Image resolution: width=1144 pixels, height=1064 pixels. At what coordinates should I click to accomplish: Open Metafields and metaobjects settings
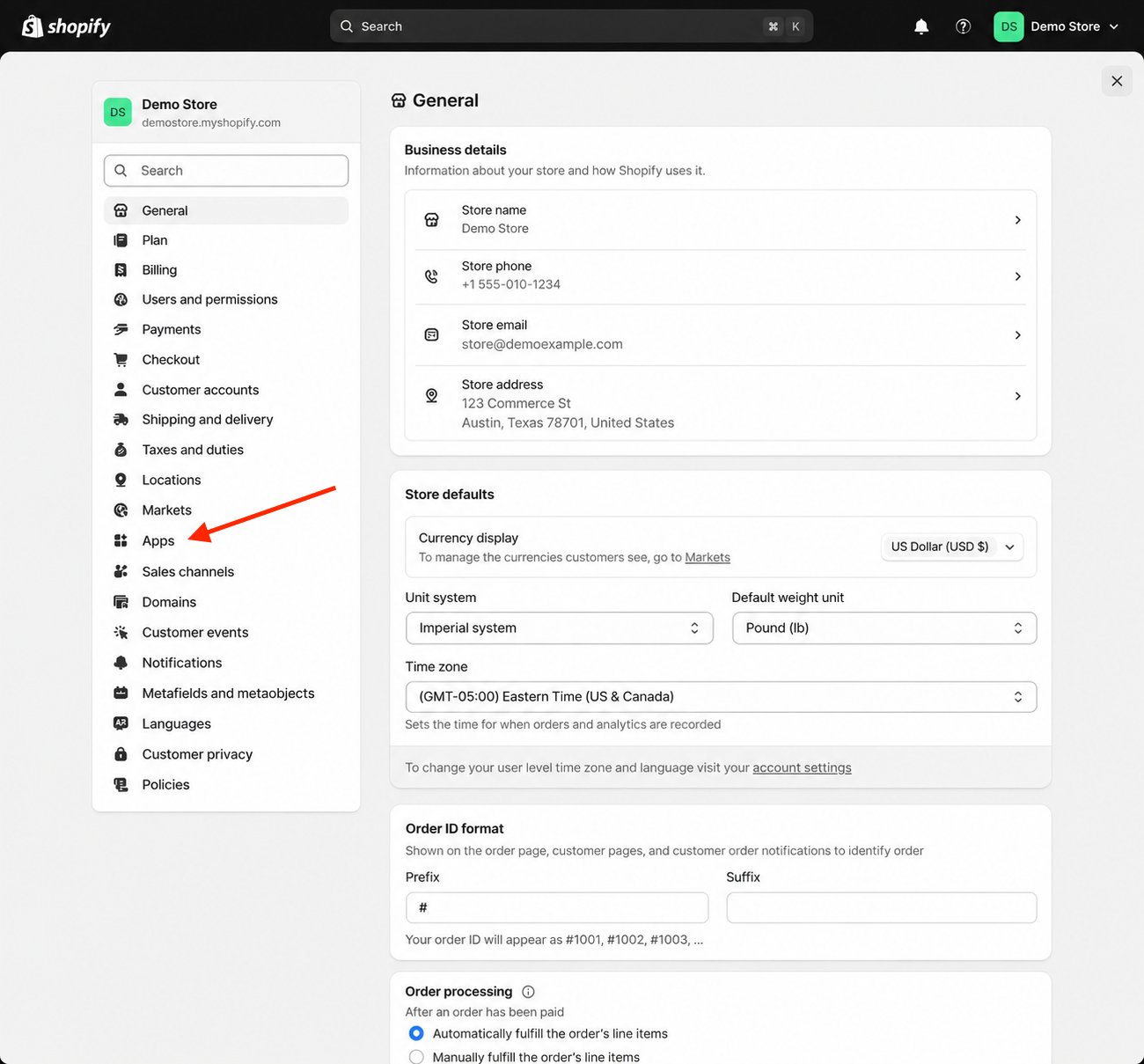(x=226, y=693)
